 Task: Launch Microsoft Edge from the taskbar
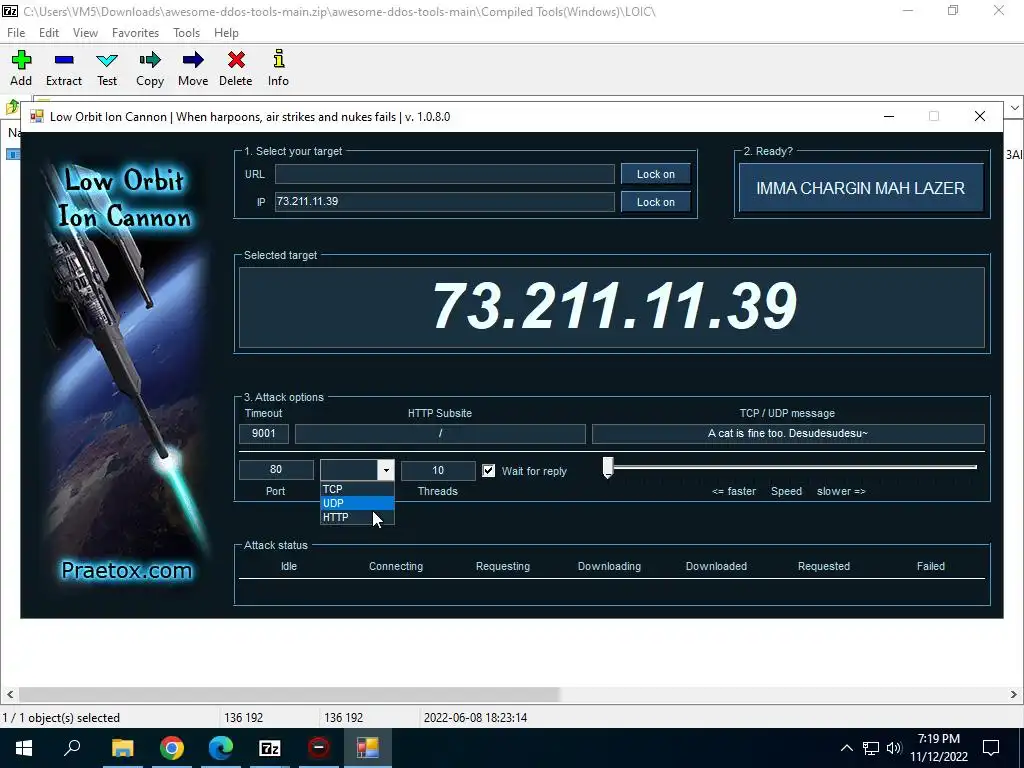pyautogui.click(x=221, y=748)
